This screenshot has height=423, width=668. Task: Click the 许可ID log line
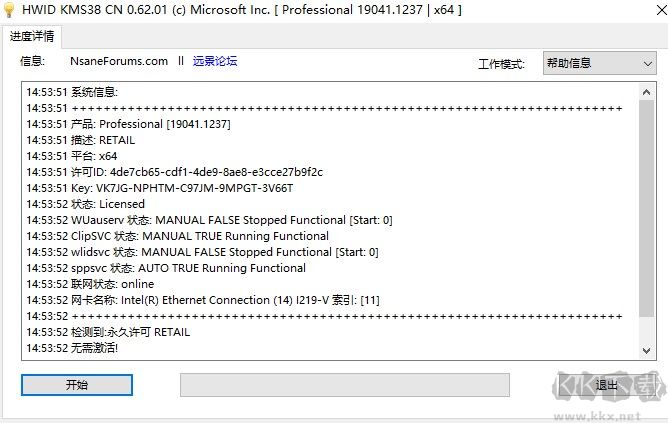click(175, 172)
